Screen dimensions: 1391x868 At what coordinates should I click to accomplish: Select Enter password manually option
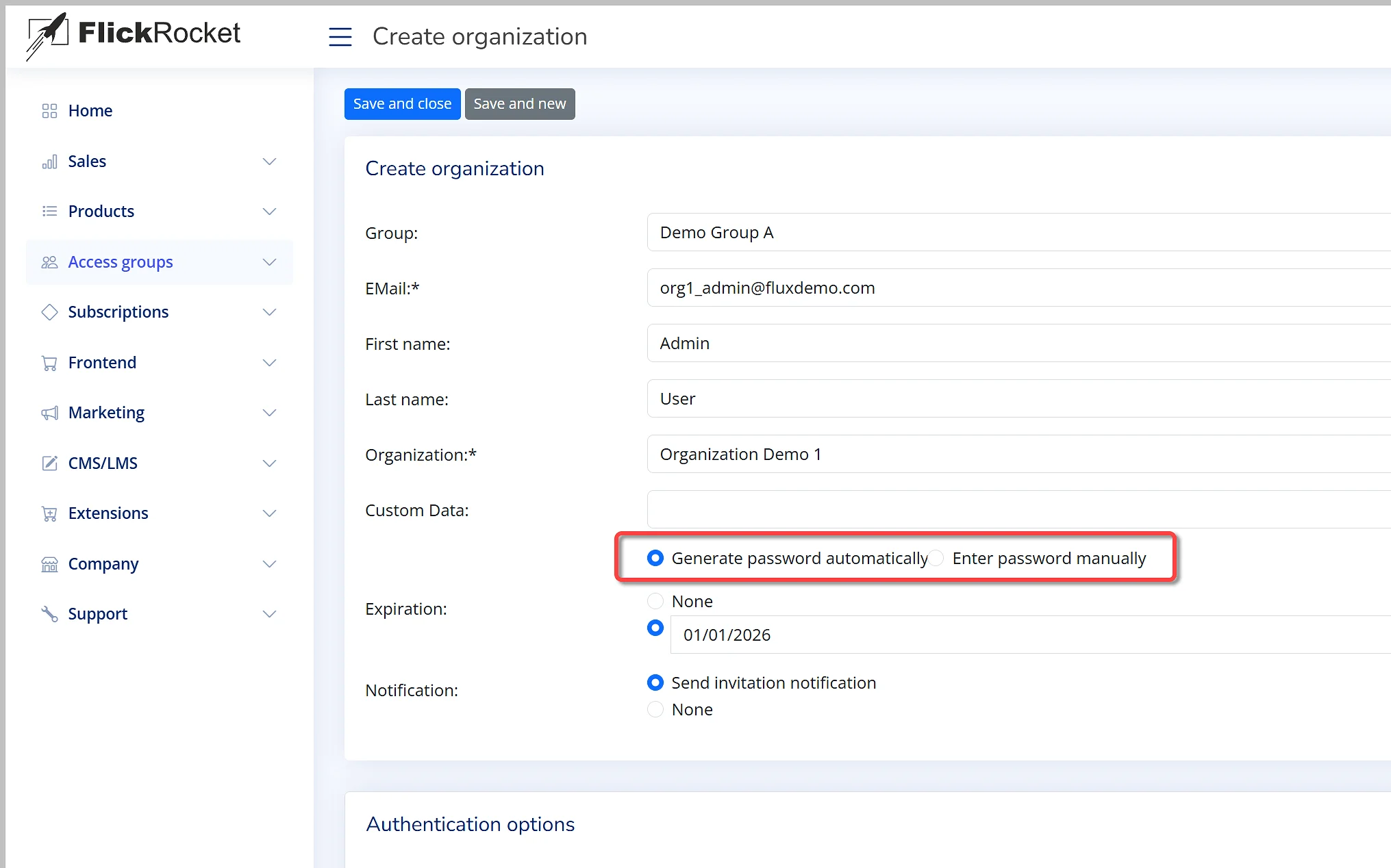(937, 559)
